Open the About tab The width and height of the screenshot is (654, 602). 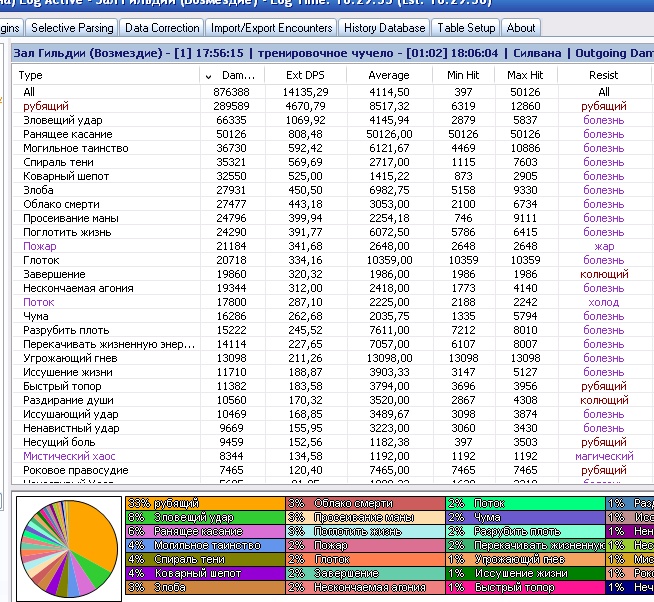coord(521,28)
